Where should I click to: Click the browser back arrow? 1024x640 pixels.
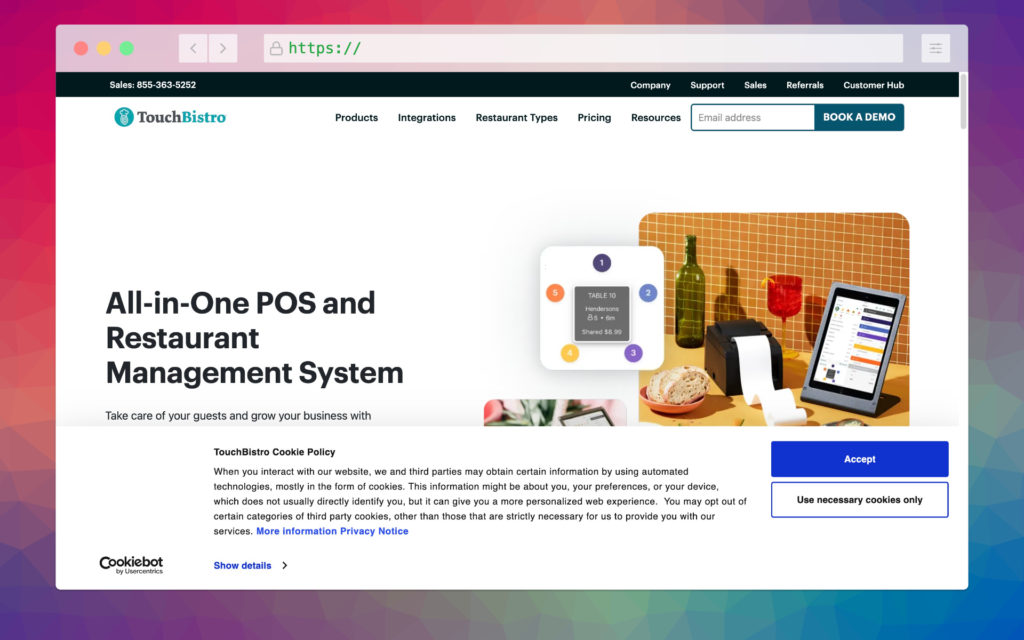(193, 47)
